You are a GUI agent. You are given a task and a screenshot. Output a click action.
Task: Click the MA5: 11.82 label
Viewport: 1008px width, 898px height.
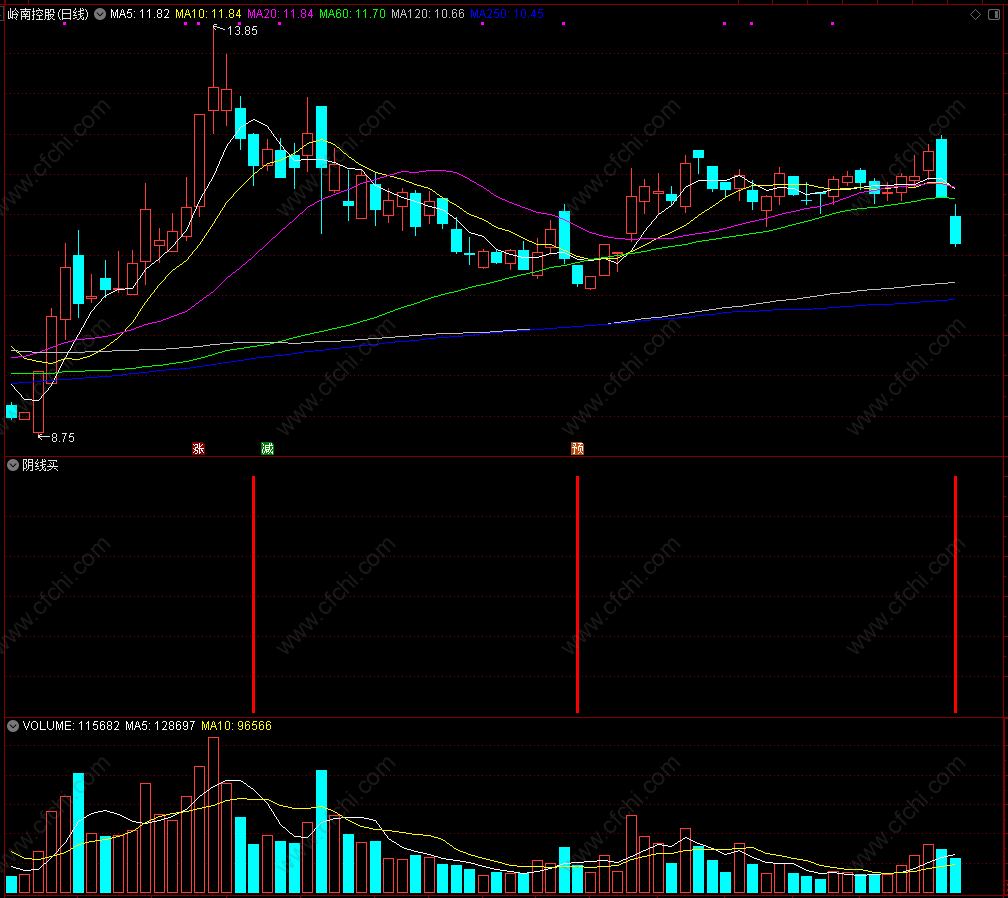click(140, 14)
